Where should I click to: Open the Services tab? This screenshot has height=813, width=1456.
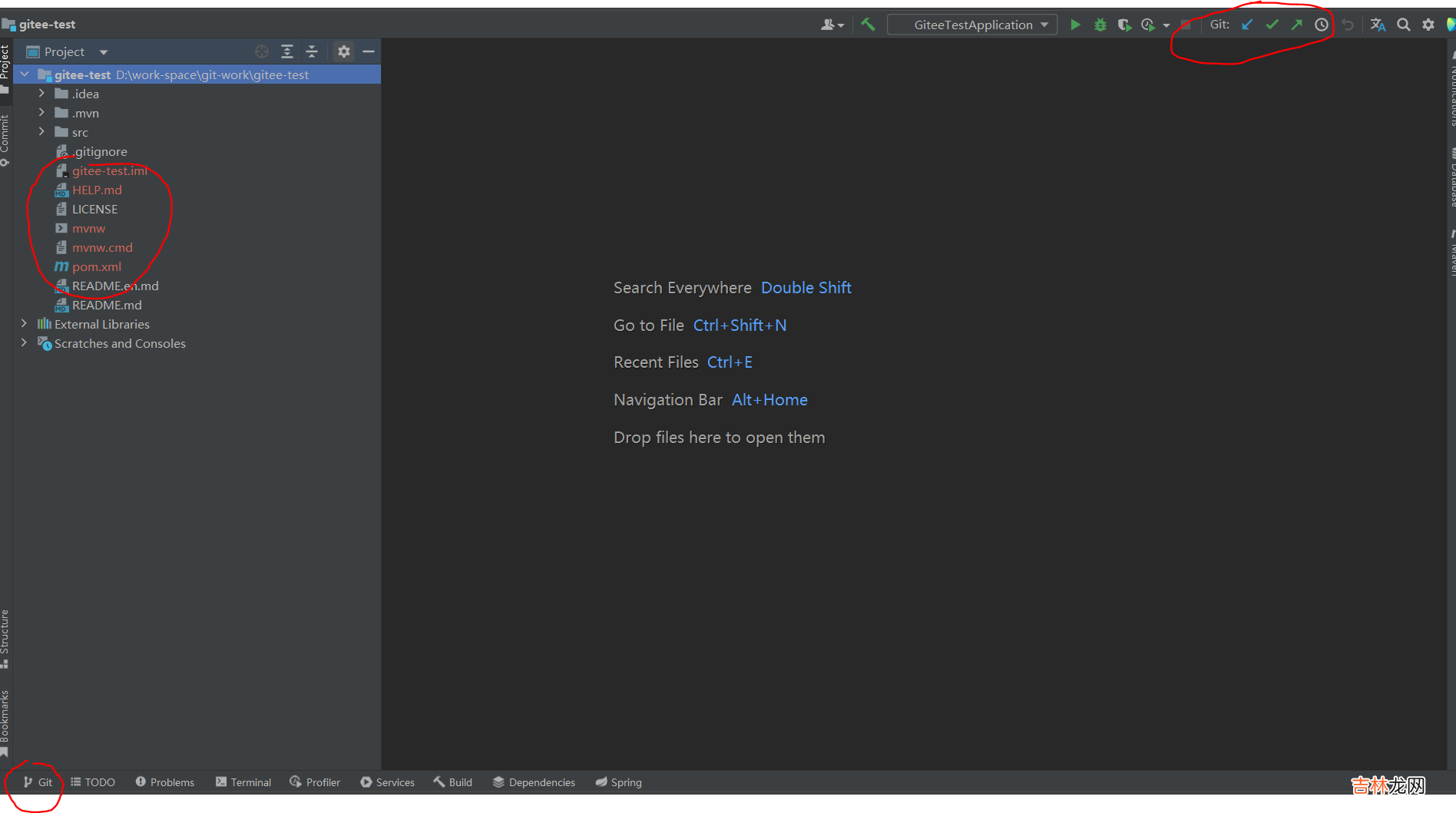coord(388,782)
